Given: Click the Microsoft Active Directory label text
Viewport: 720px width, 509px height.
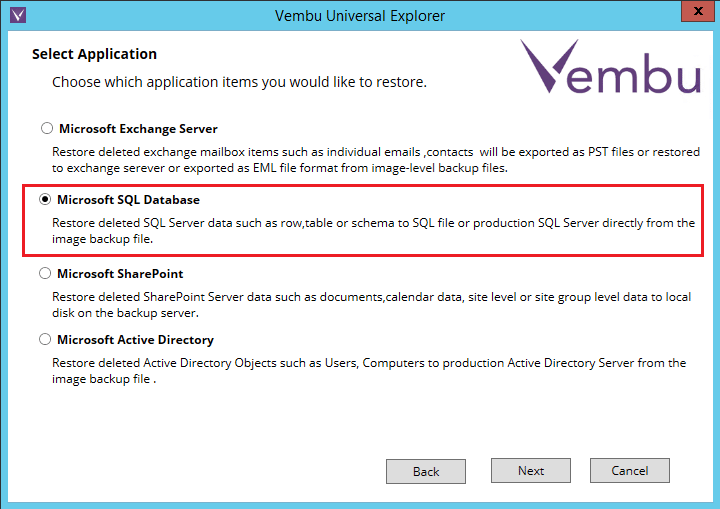Looking at the screenshot, I should click(x=136, y=340).
